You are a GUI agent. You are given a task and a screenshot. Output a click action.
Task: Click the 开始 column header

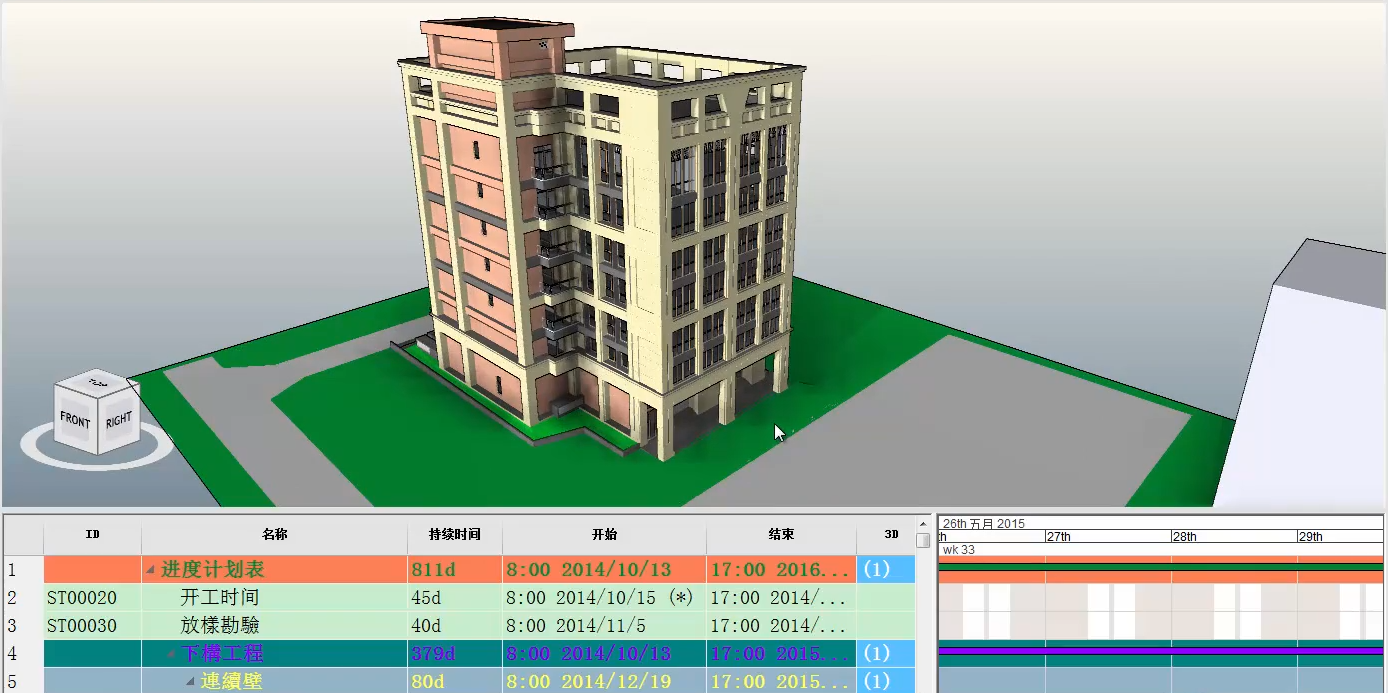pos(604,535)
